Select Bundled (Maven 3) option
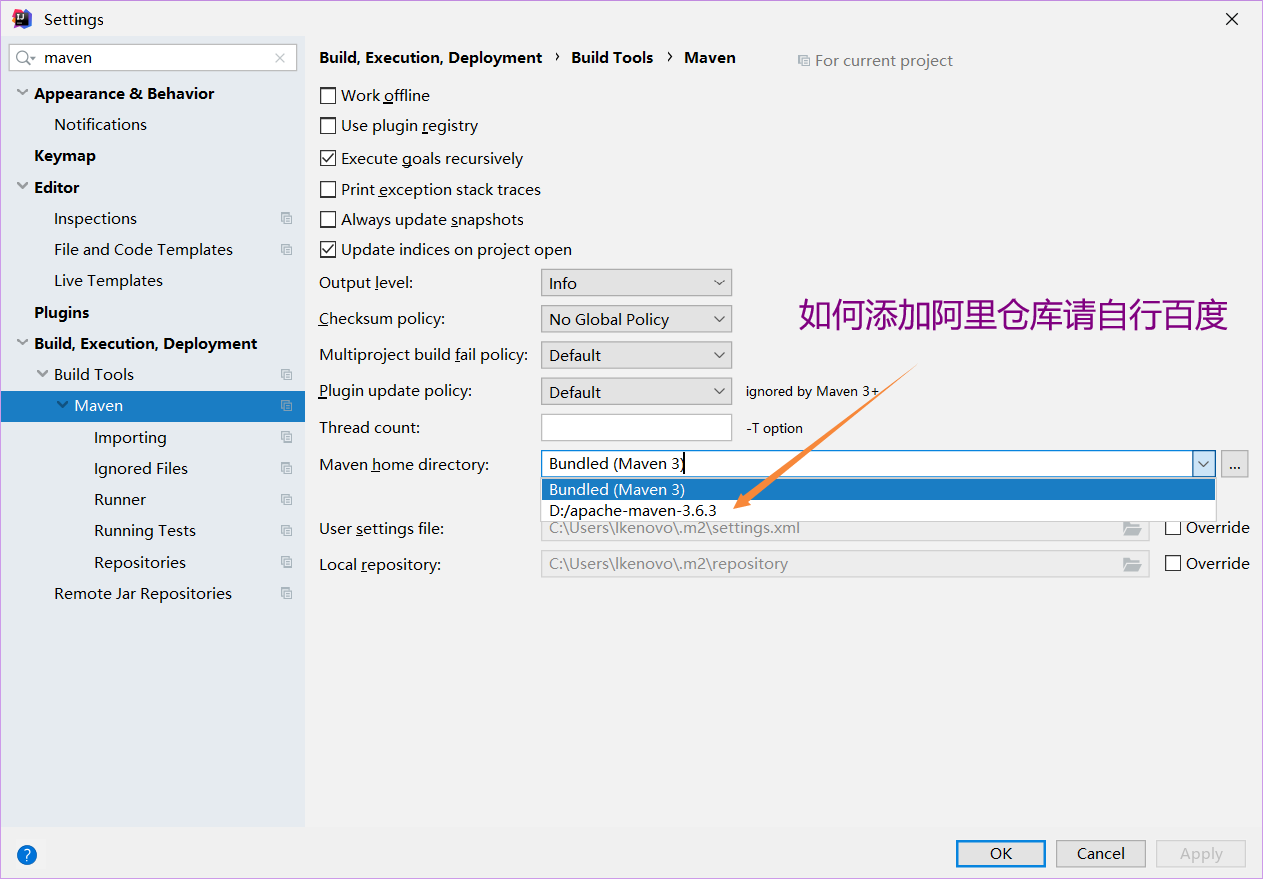The image size is (1263, 879). pos(878,490)
